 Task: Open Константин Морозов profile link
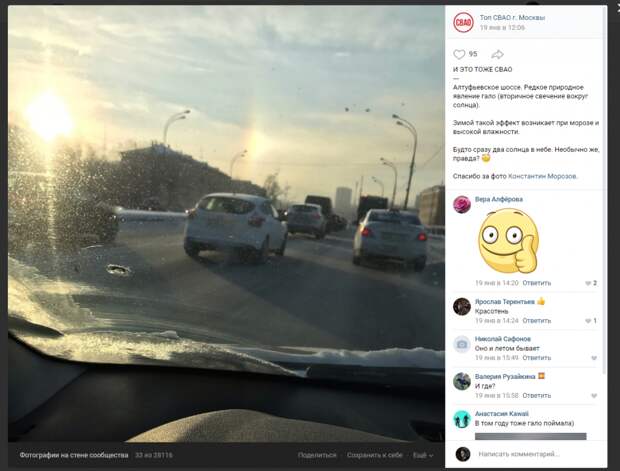point(542,176)
